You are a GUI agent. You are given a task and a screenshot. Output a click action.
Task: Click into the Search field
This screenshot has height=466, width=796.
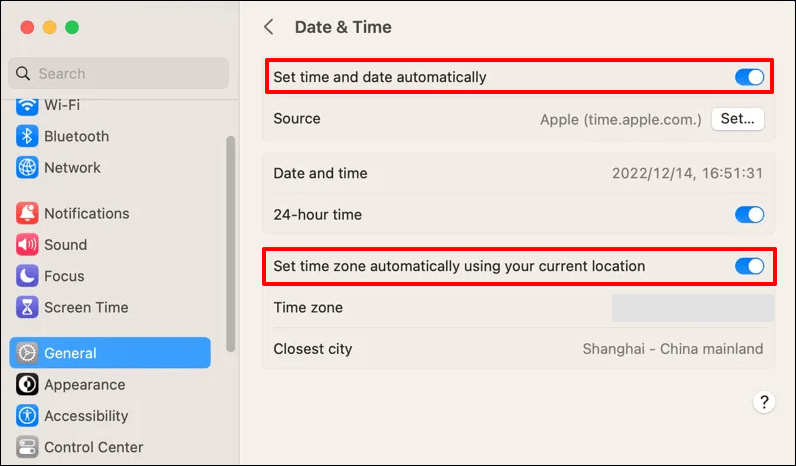120,73
